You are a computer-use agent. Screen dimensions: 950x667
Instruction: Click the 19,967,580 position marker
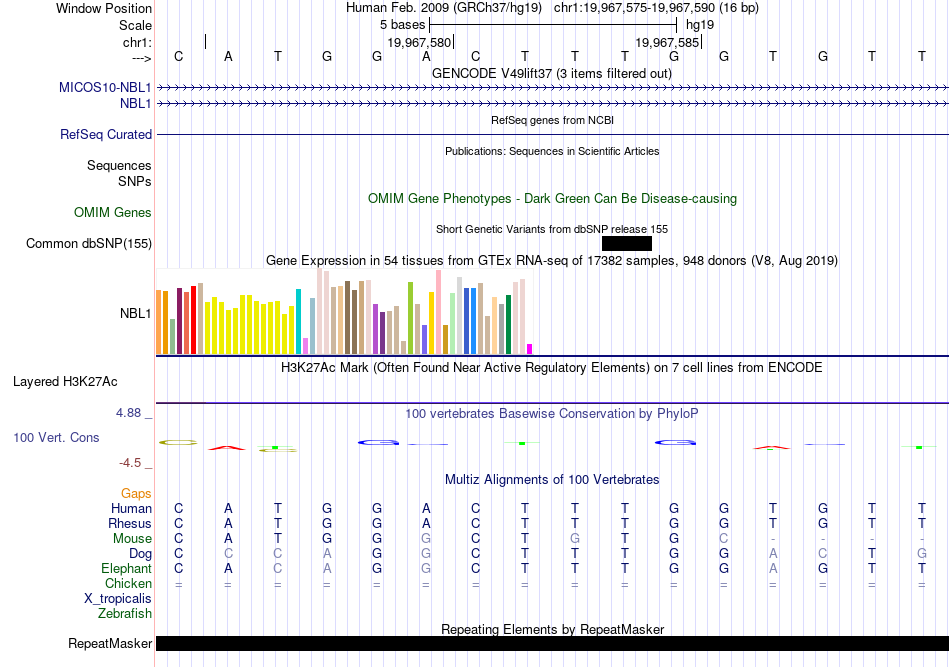pos(419,42)
